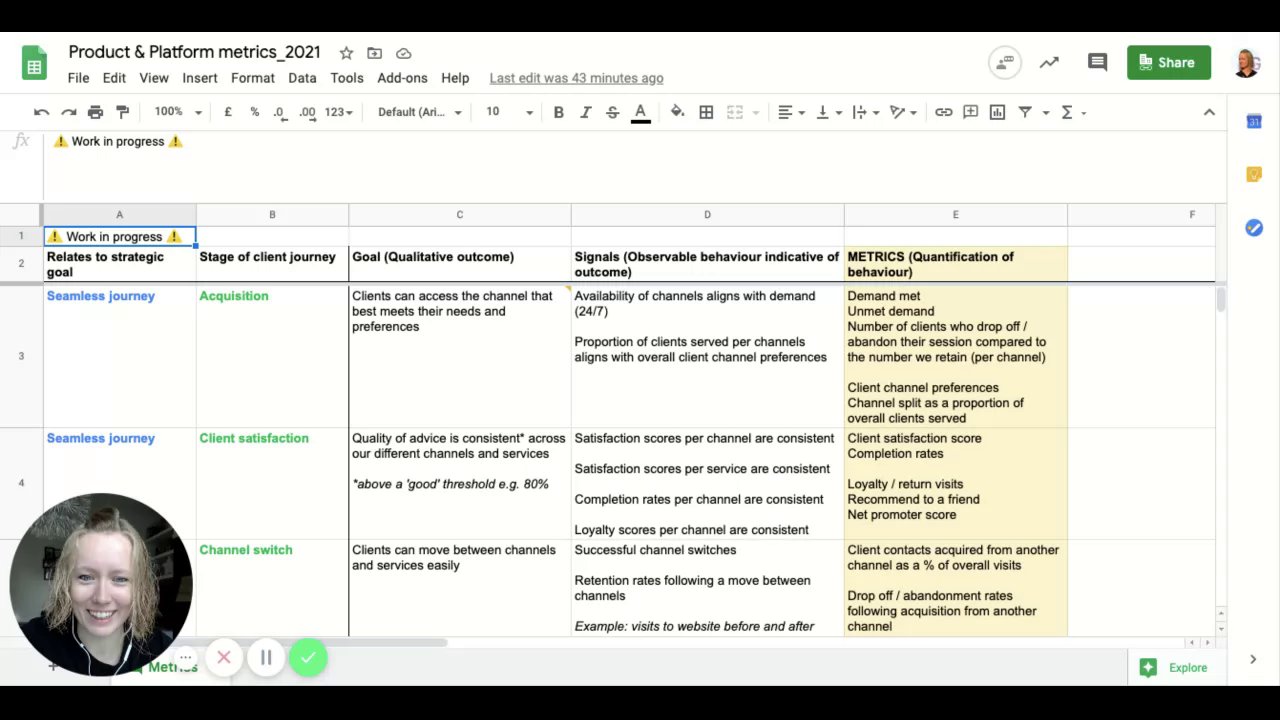1280x720 pixels.
Task: Open the Add-ons menu
Action: pos(402,78)
